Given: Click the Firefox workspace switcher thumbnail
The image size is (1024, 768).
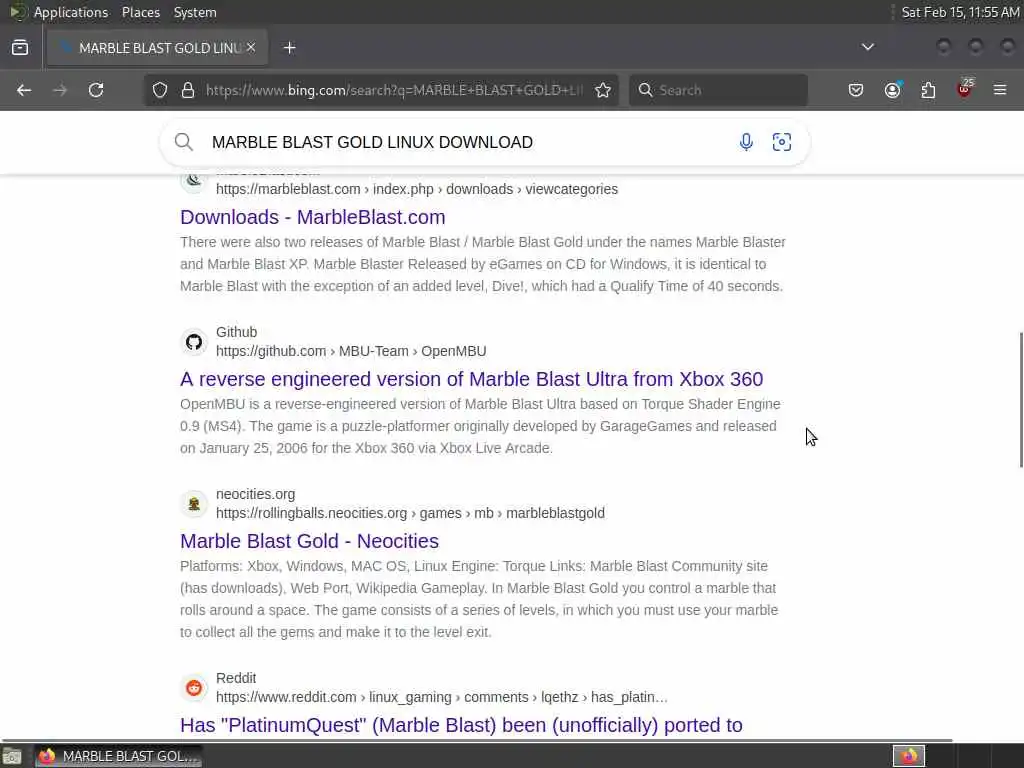Looking at the screenshot, I should coord(909,756).
